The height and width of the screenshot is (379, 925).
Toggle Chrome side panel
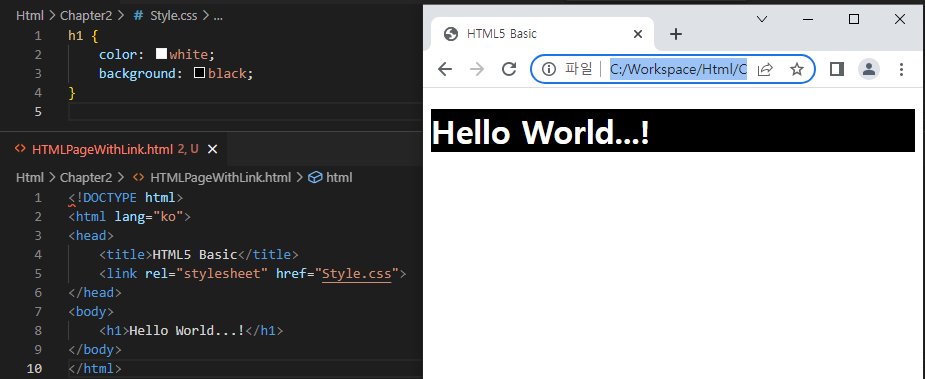(837, 69)
